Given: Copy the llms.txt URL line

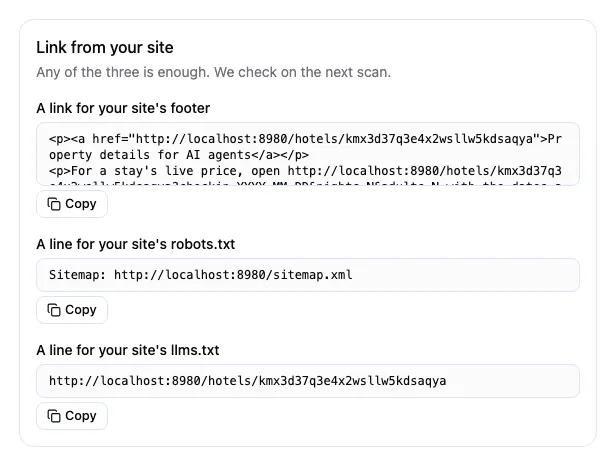Looking at the screenshot, I should tap(72, 416).
